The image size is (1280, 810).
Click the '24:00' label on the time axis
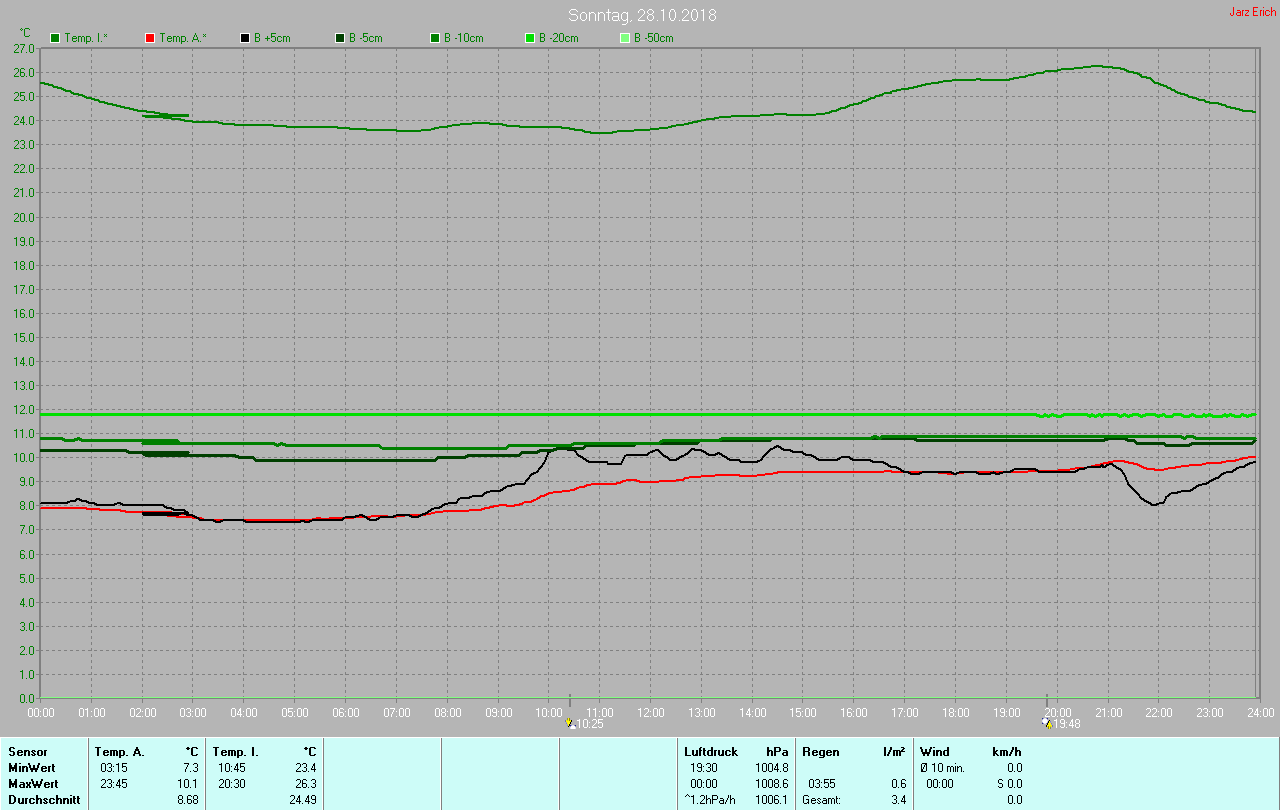[1259, 712]
